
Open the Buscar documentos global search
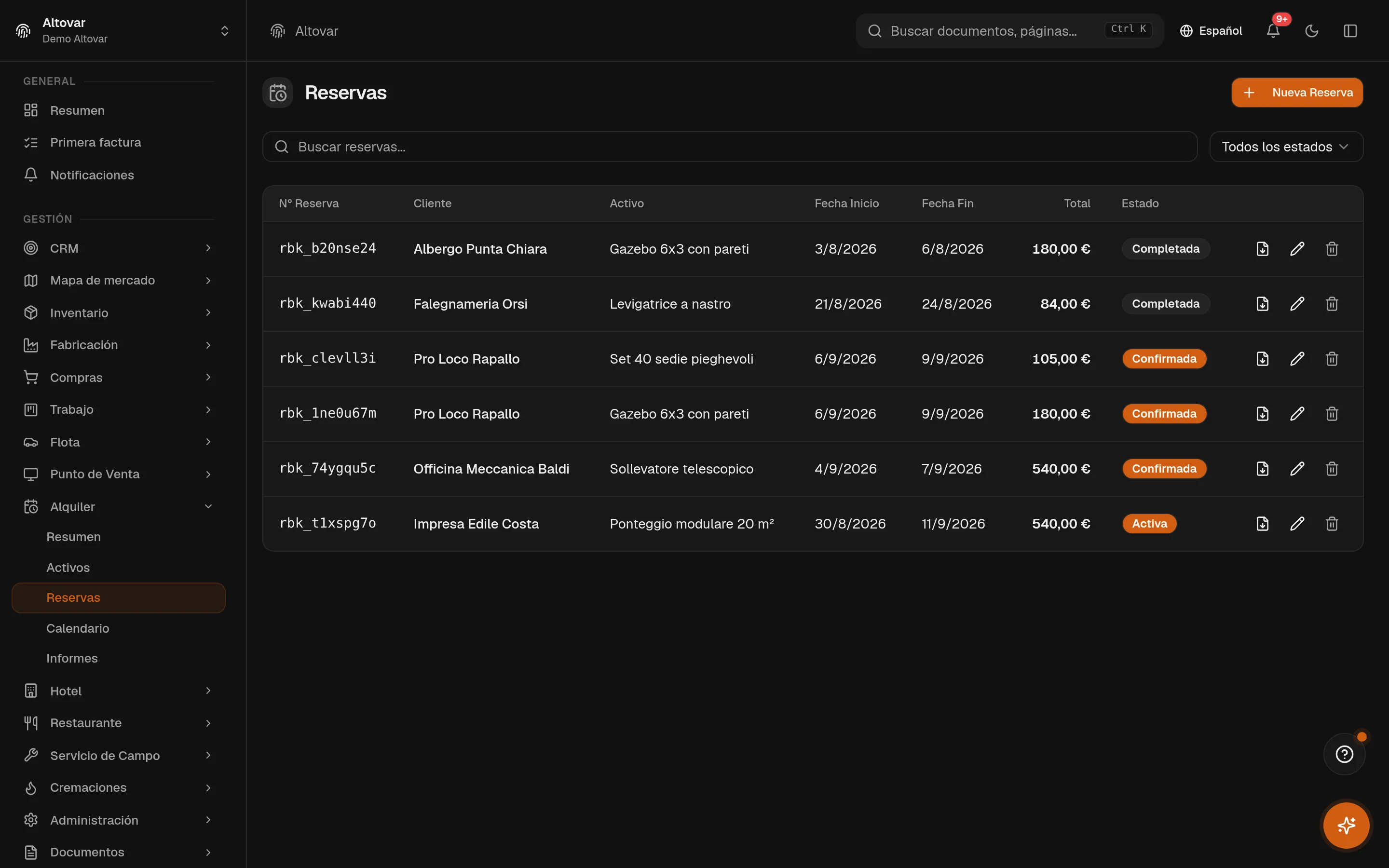click(1009, 31)
